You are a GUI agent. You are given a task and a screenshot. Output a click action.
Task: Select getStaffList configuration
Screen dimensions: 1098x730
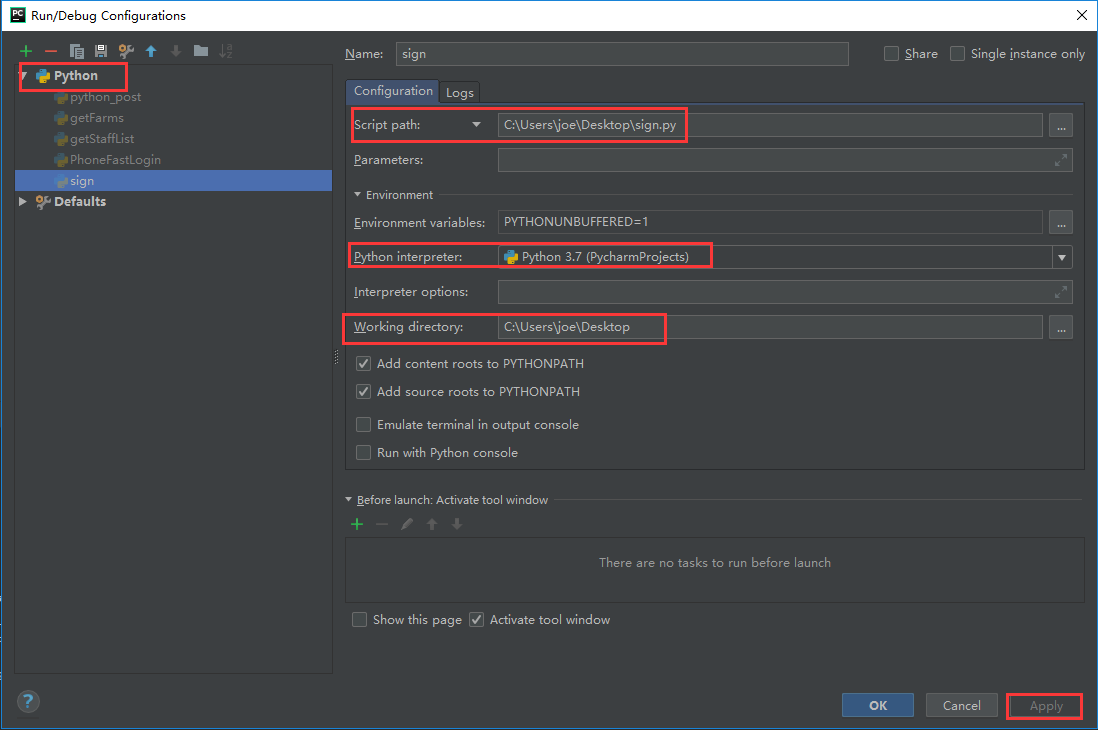pyautogui.click(x=102, y=139)
